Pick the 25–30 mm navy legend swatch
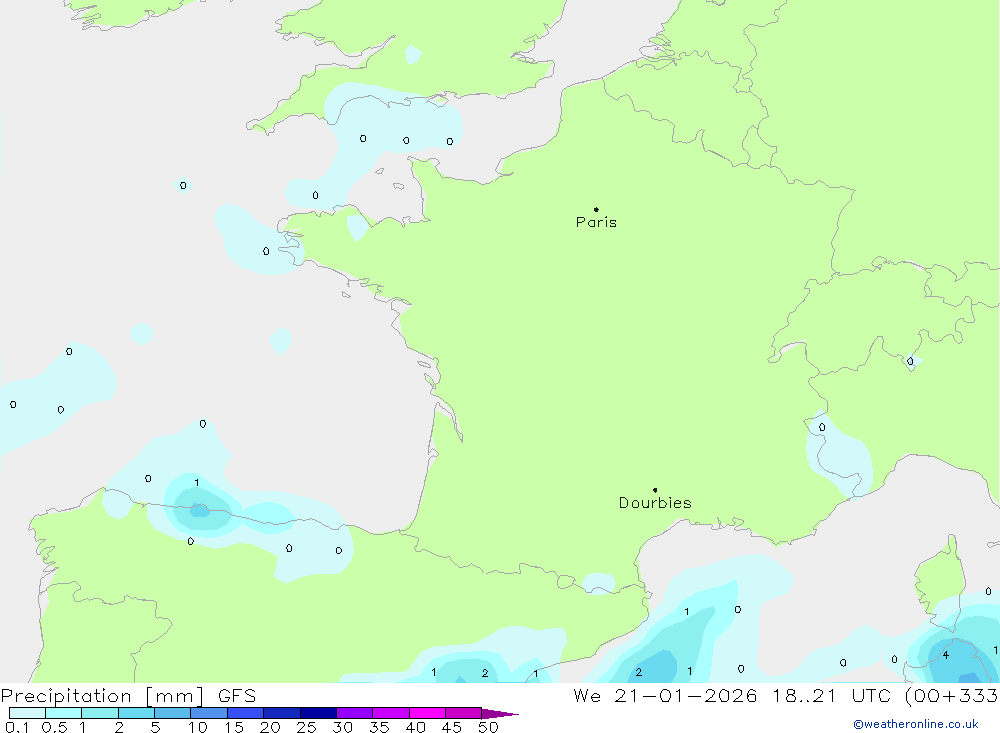1000x733 pixels. (318, 713)
